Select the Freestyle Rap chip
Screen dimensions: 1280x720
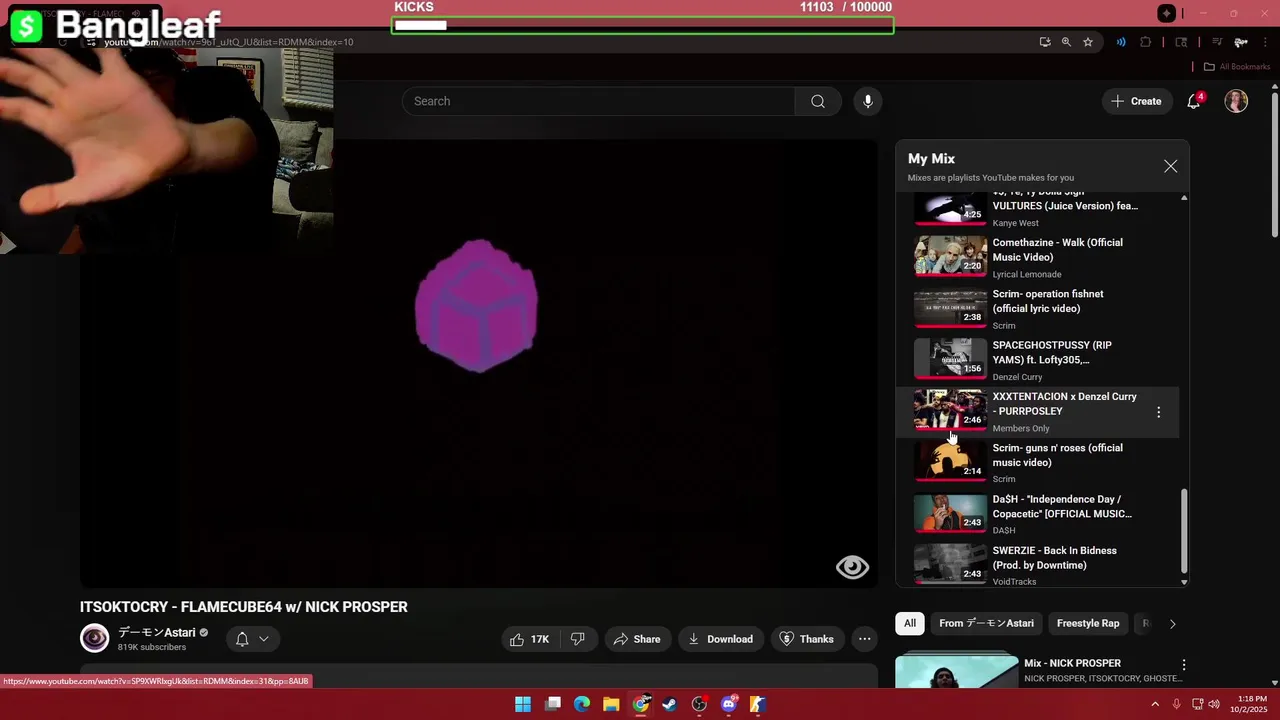pos(1088,623)
